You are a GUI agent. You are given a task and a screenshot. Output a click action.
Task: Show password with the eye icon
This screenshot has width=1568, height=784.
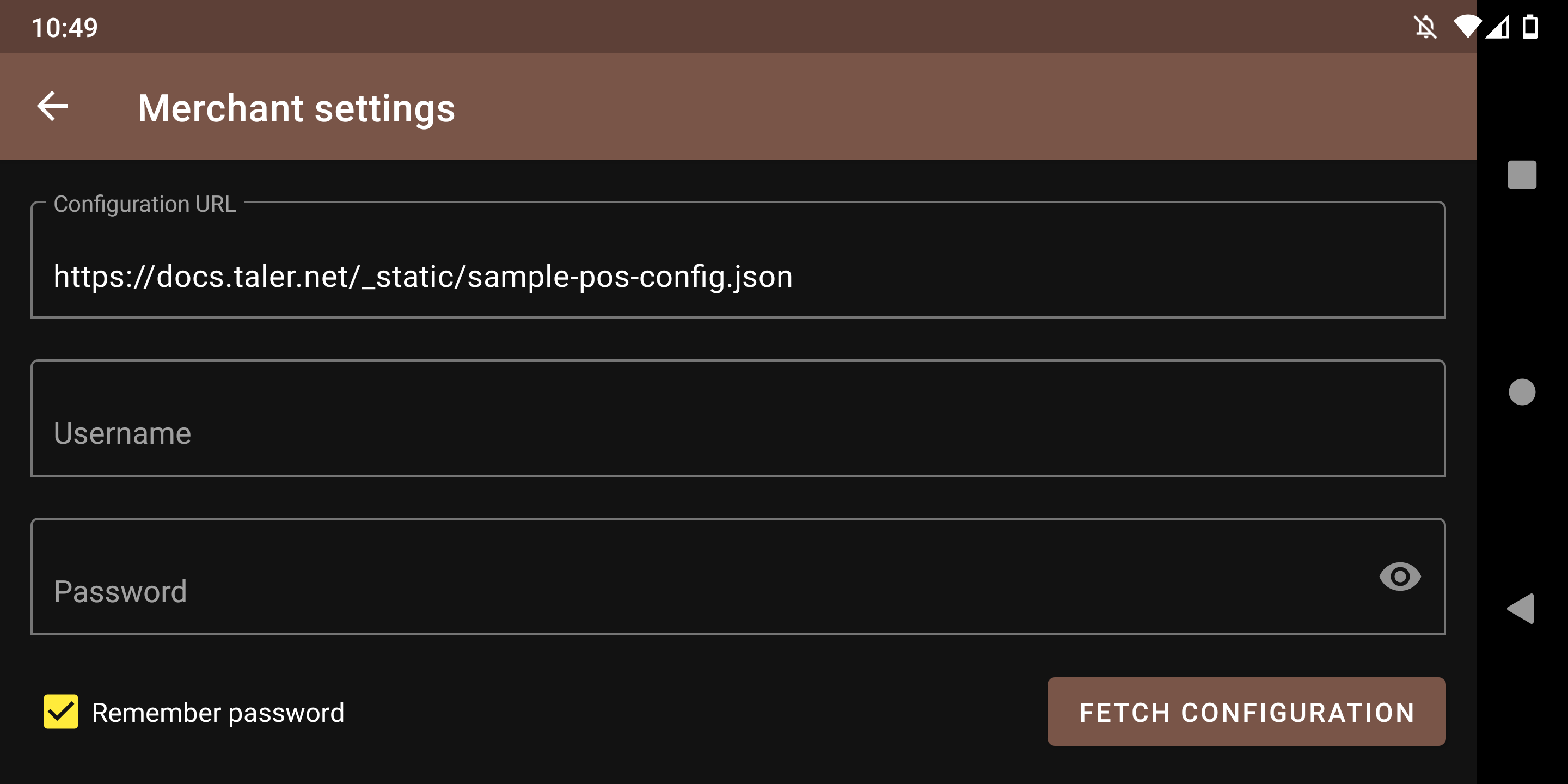coord(1399,576)
